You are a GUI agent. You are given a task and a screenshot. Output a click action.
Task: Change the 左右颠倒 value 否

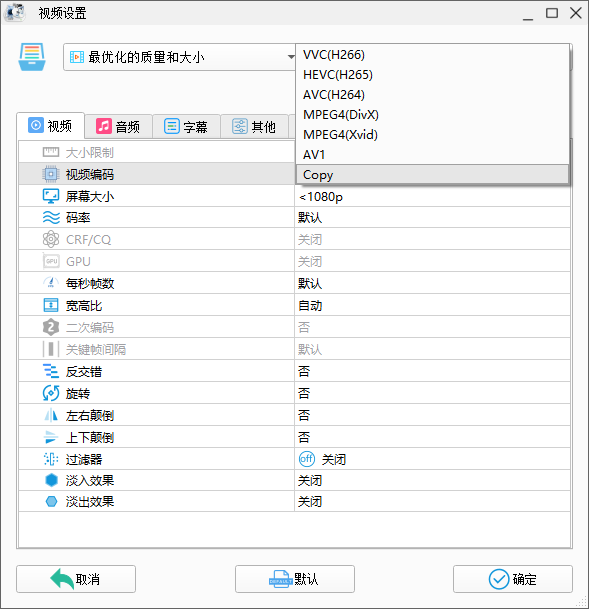pyautogui.click(x=432, y=416)
